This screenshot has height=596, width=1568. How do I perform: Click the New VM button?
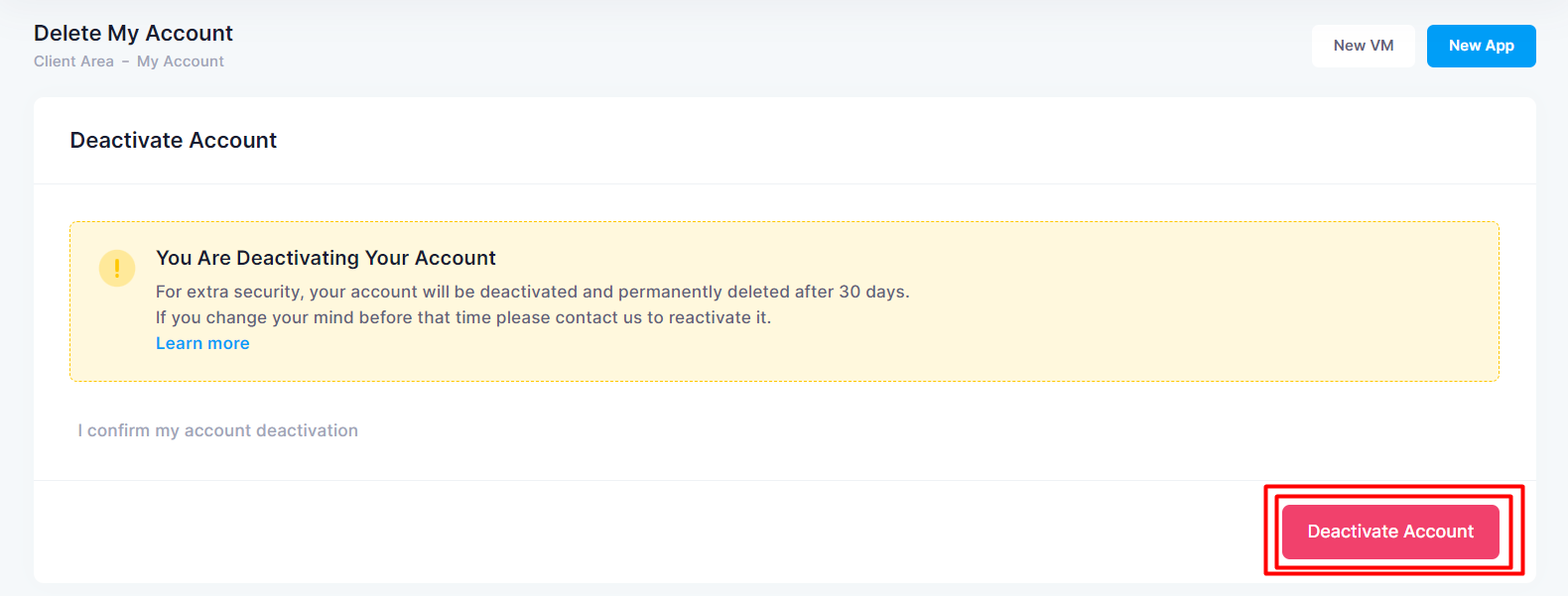(x=1363, y=46)
